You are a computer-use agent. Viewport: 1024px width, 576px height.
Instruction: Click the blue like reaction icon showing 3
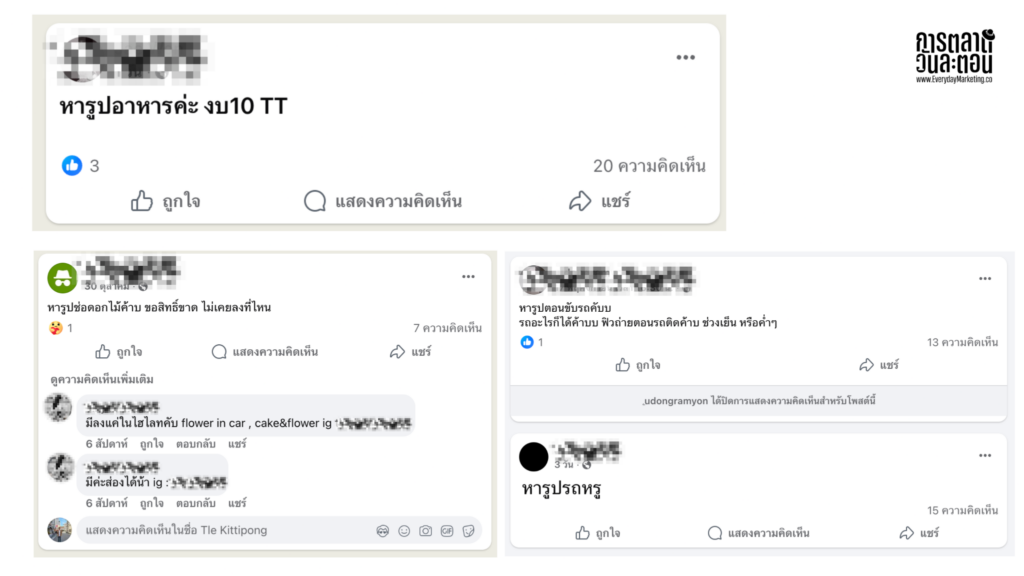pyautogui.click(x=72, y=165)
